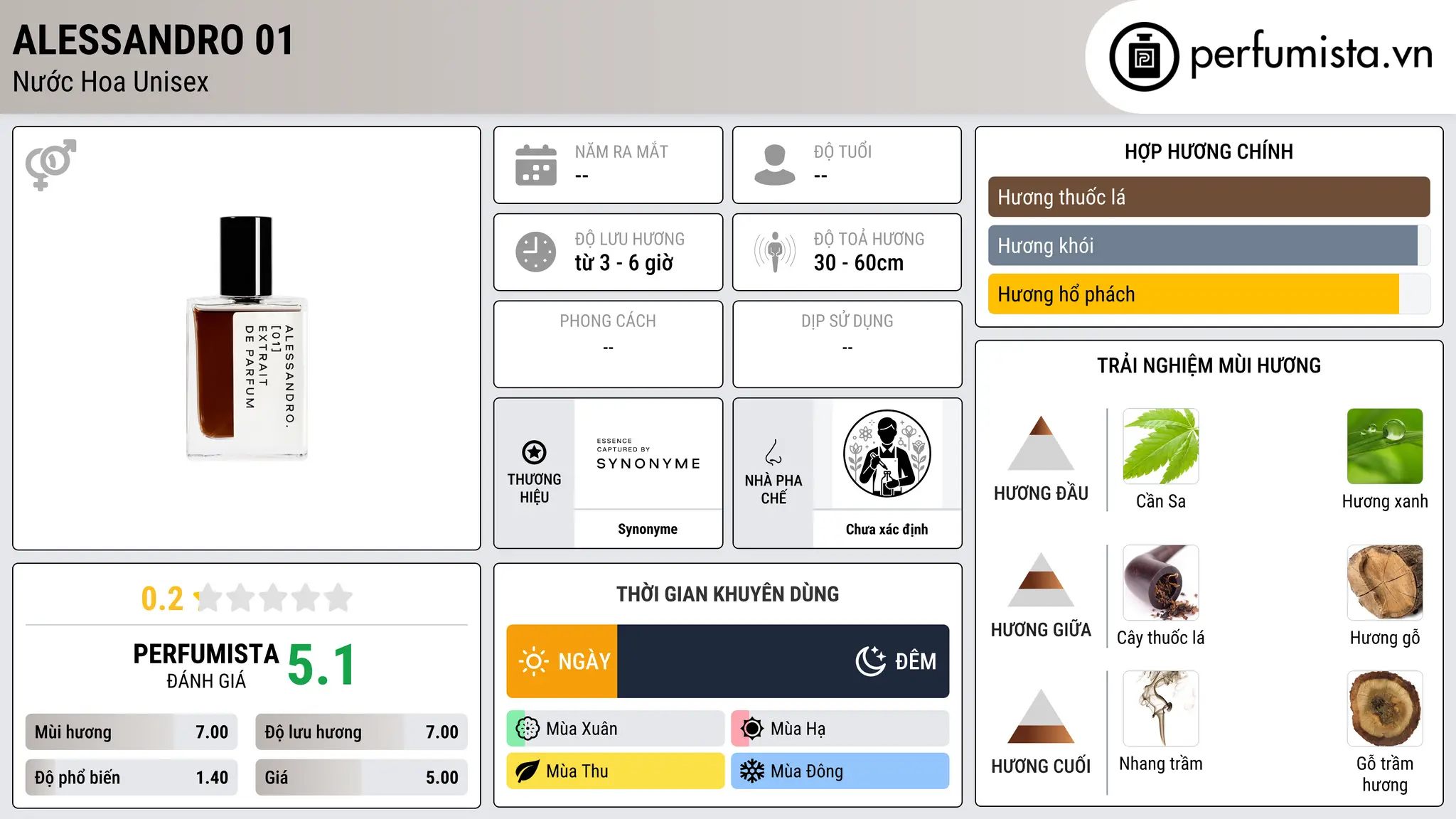
Task: Click the Dịp sử dụng card
Action: coord(847,344)
